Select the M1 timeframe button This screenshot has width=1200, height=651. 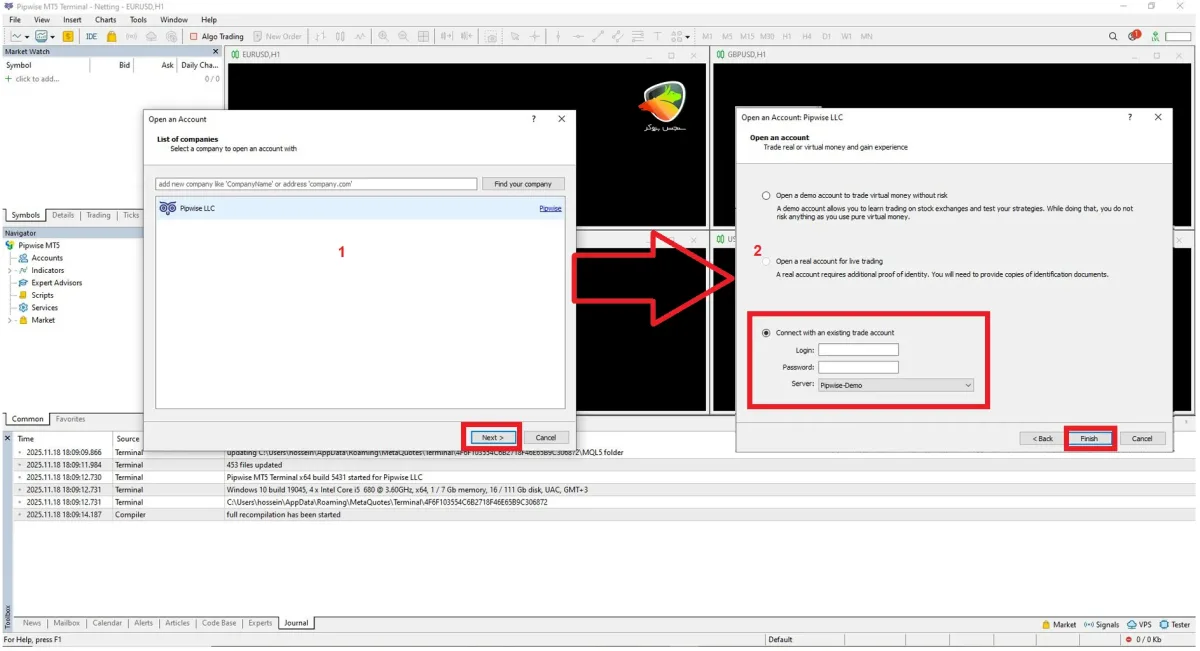pos(707,36)
